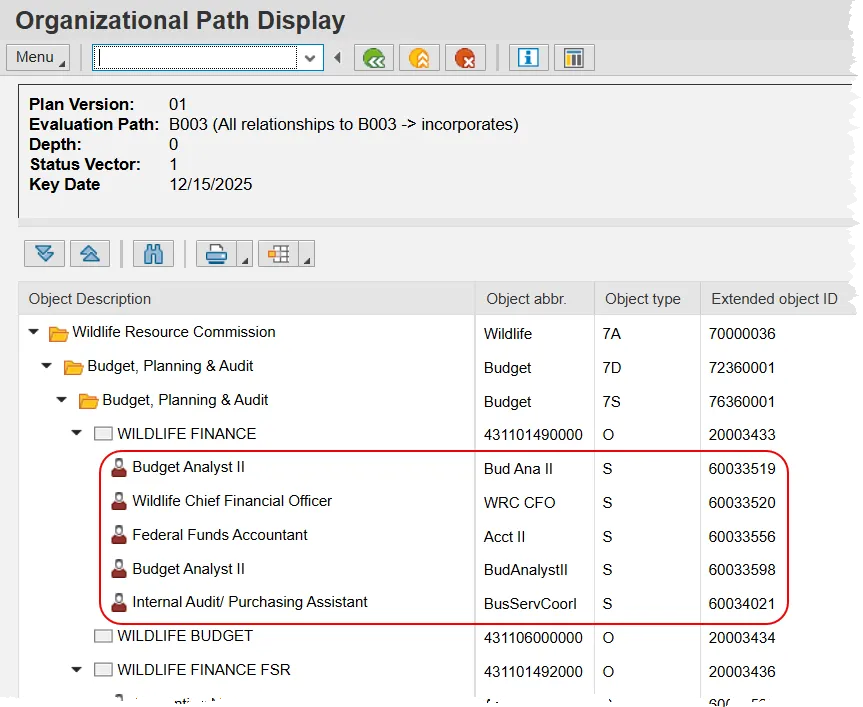This screenshot has width=863, height=707.
Task: Select the Federal Funds Accountant row
Action: coord(220,535)
